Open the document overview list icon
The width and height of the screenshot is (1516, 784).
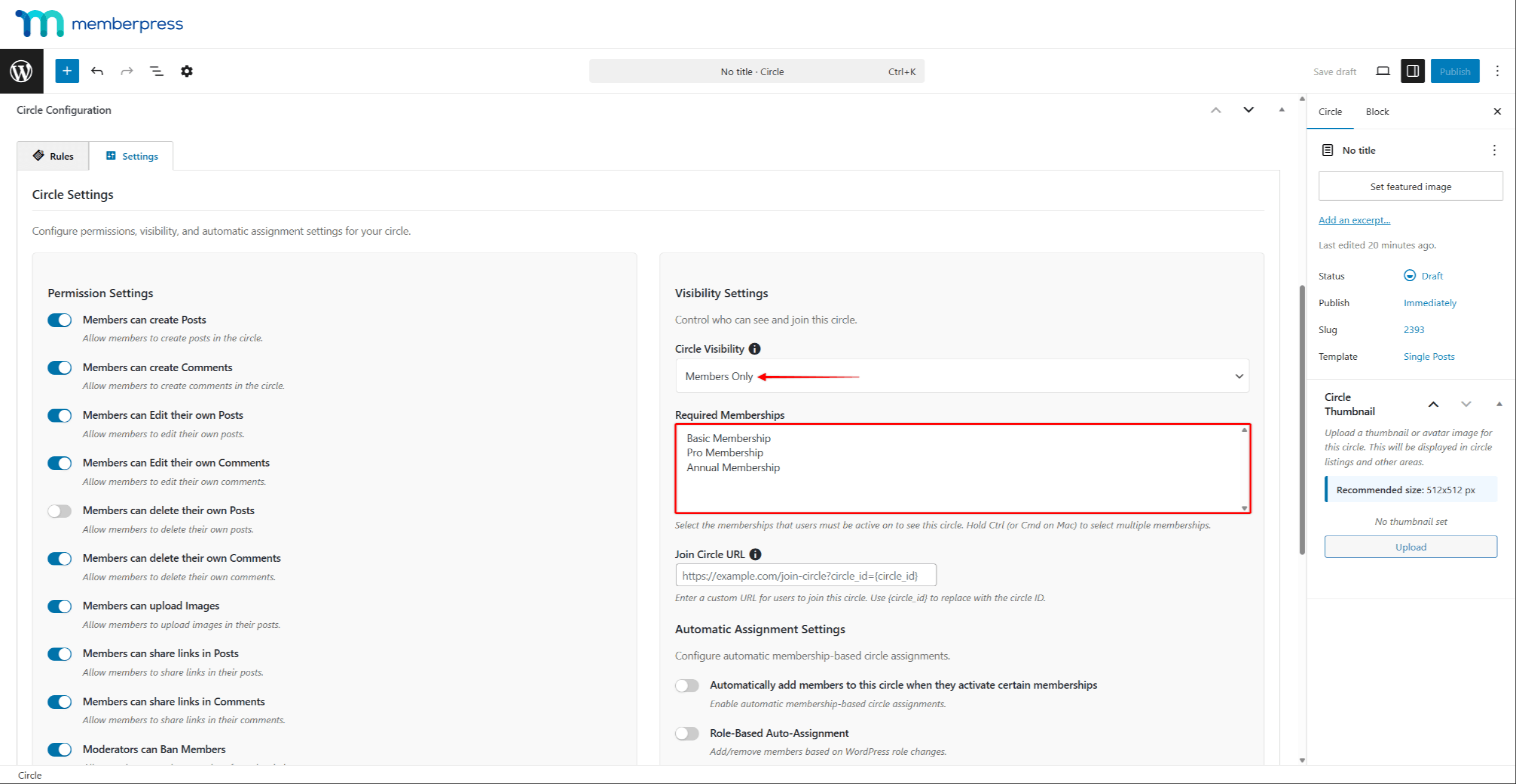[x=156, y=71]
